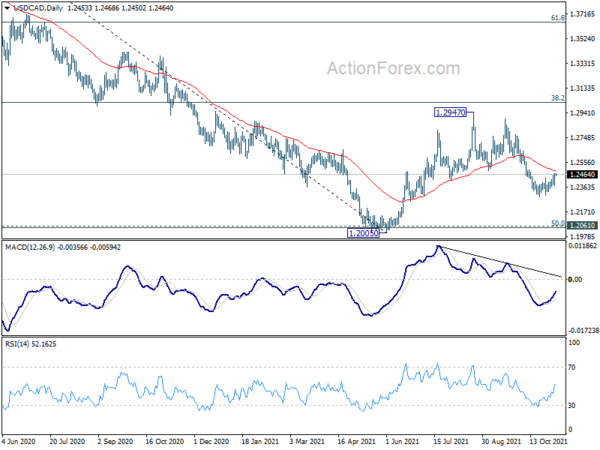Screen dimensions: 600x450
Task: Click the RSI 70 overbought axis value
Action: point(575,369)
